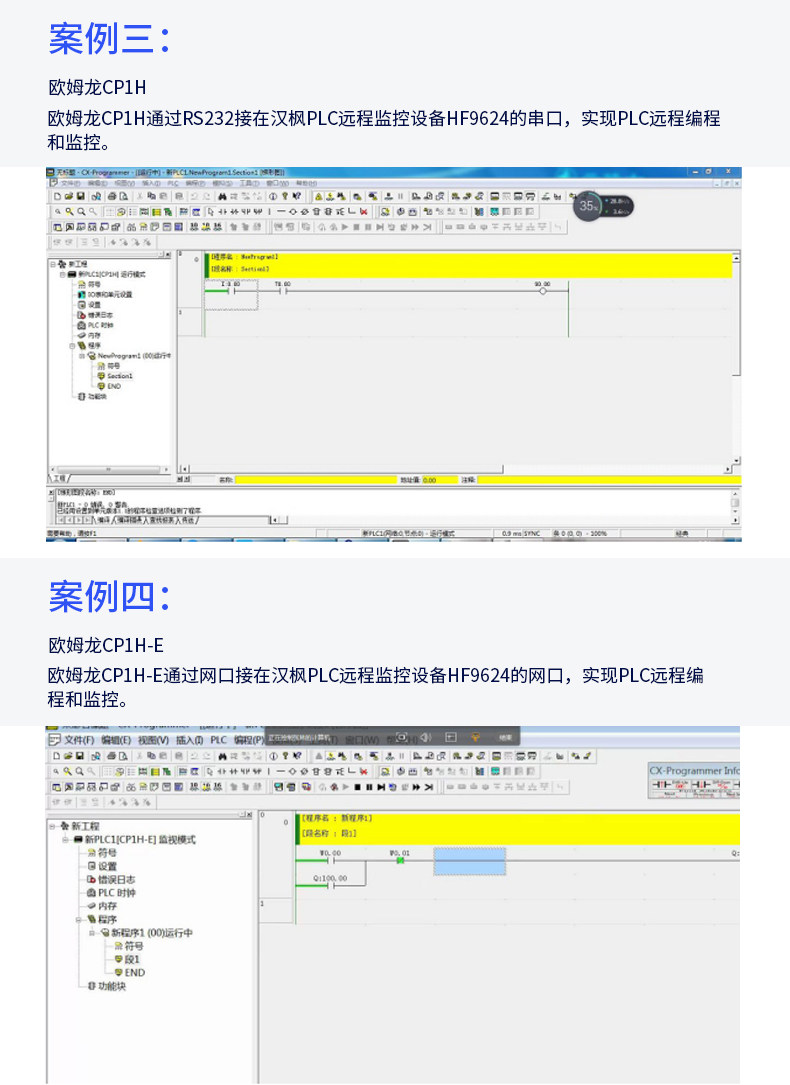Viewport: 790px width, 1085px height.
Task: Click blue selected cell in CP1H-E ladder
Action: [470, 861]
